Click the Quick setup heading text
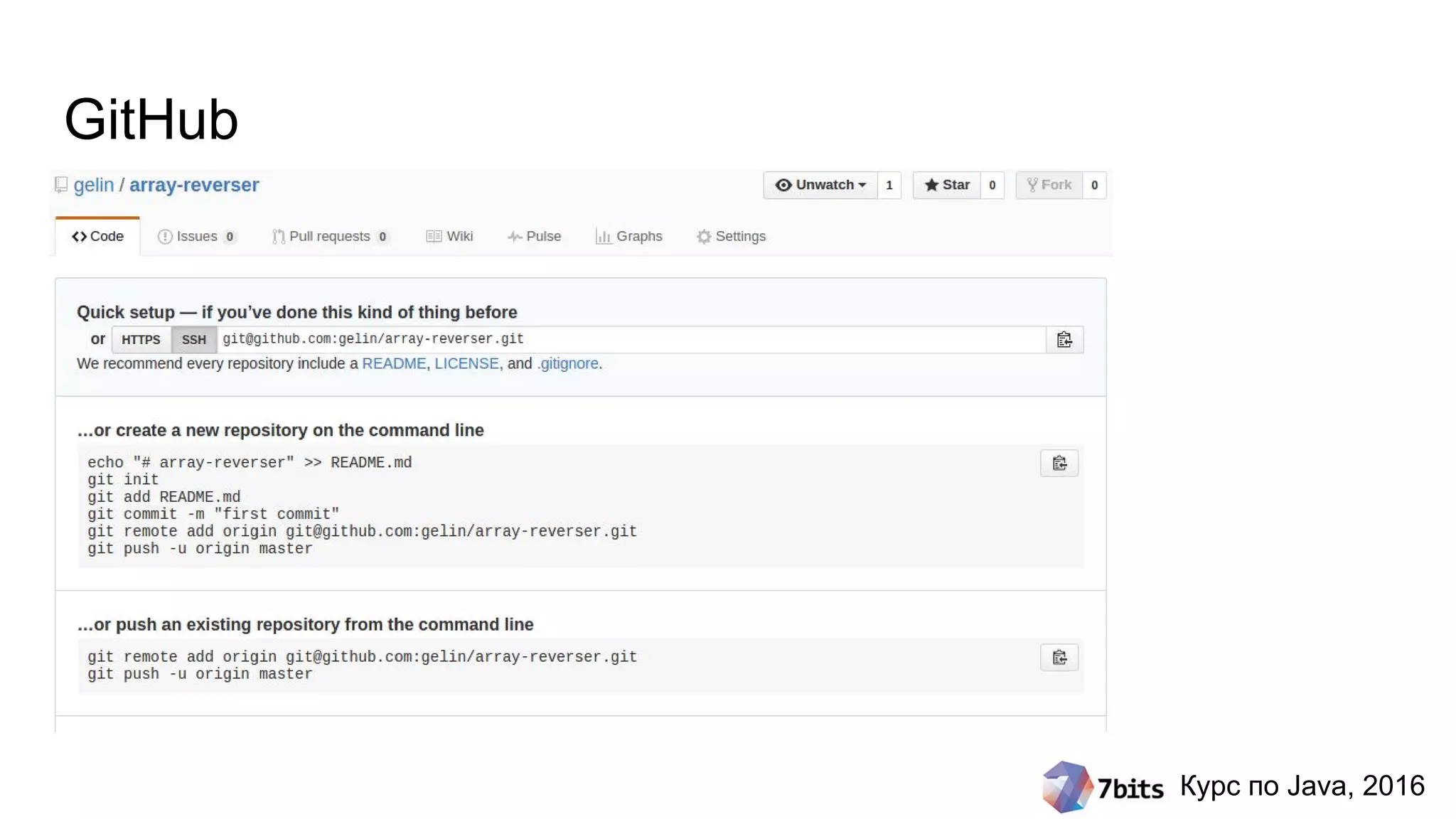The height and width of the screenshot is (819, 1456). tap(297, 312)
